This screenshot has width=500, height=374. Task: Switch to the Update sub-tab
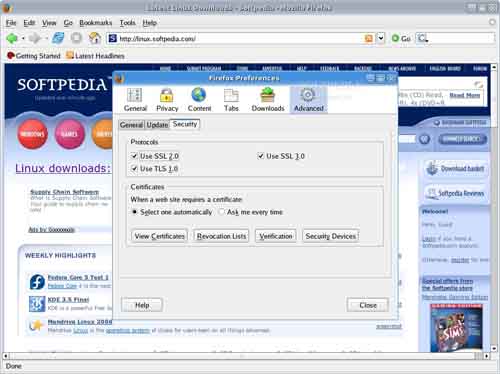(157, 125)
